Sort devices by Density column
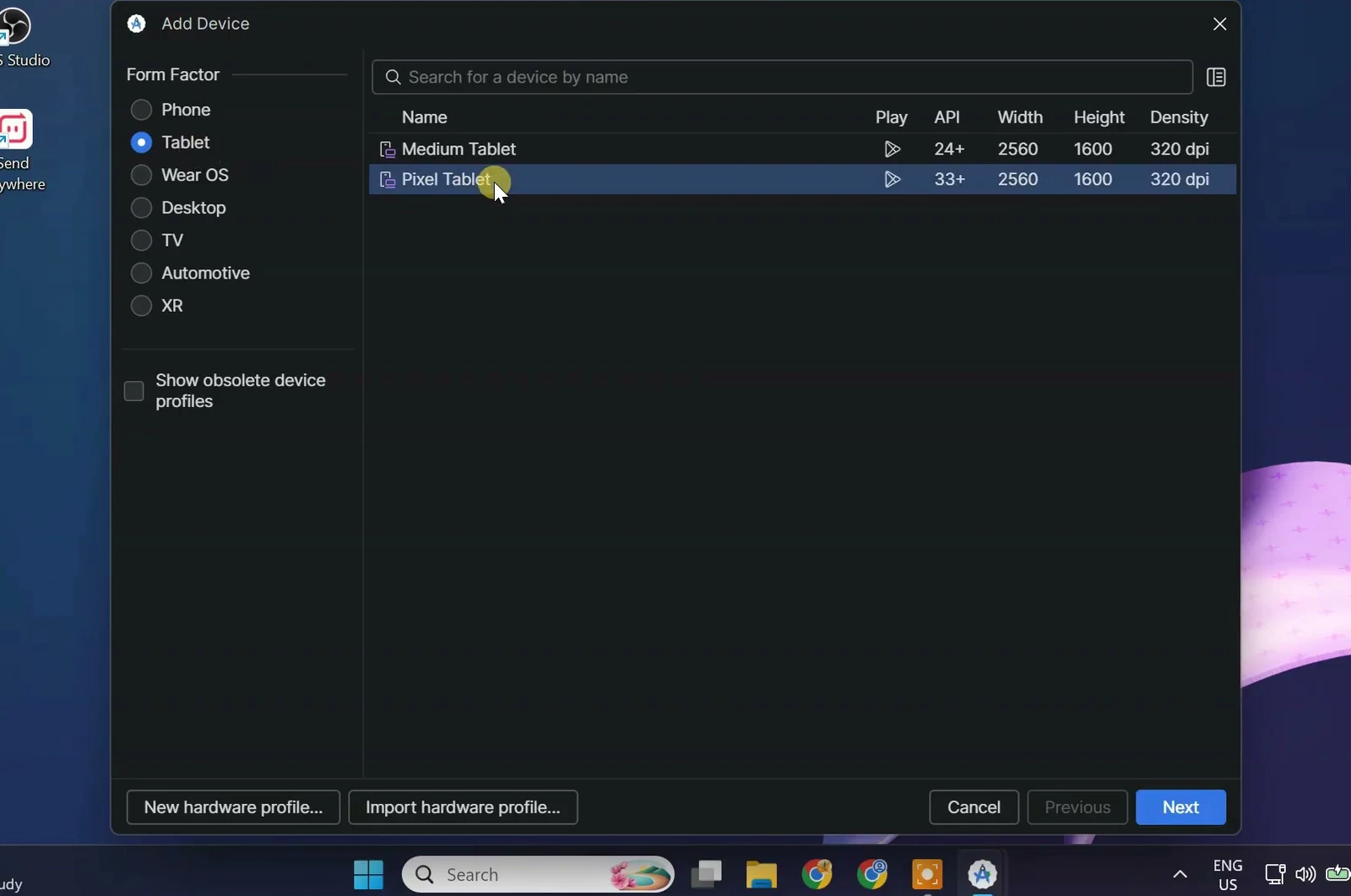Screen dimensions: 1351x896 coord(1179,117)
